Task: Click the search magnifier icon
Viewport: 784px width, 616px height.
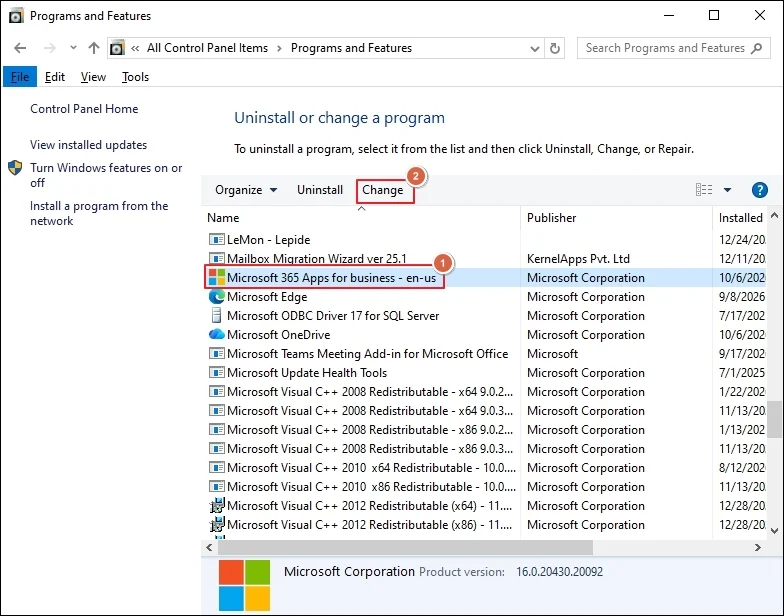Action: (757, 48)
